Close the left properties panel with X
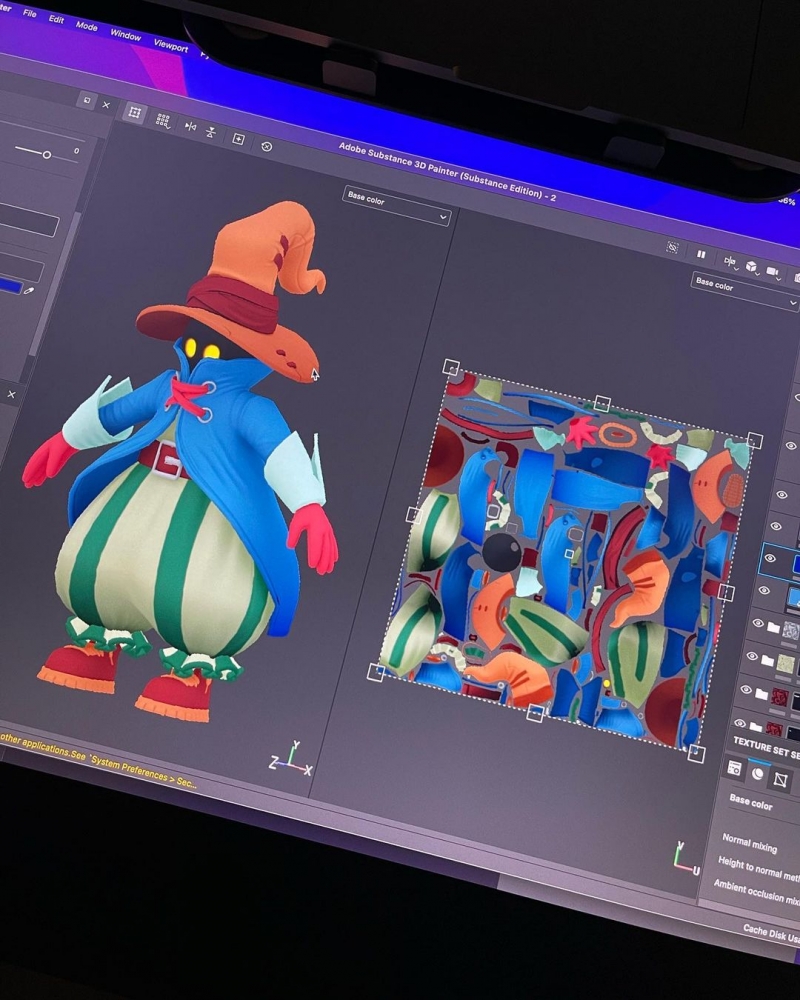 [107, 105]
